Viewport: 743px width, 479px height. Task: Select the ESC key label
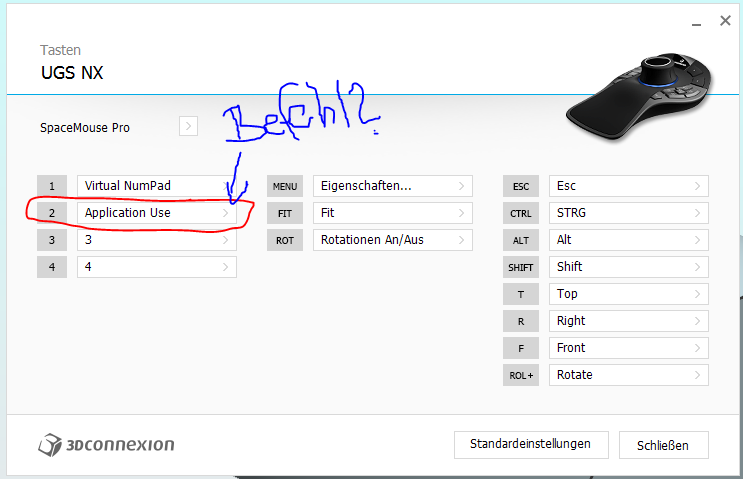[521, 186]
